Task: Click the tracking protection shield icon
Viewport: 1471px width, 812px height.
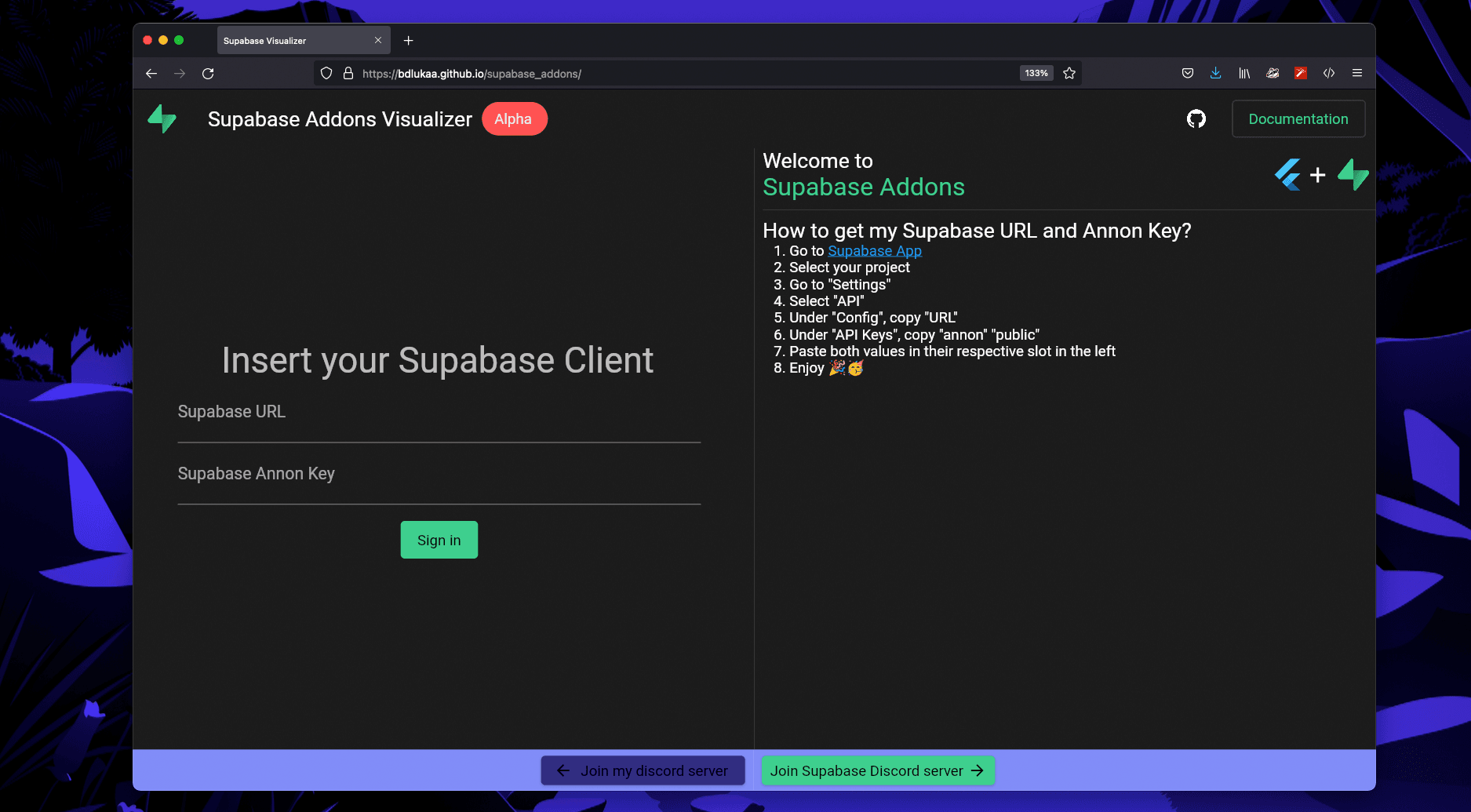Action: click(326, 74)
